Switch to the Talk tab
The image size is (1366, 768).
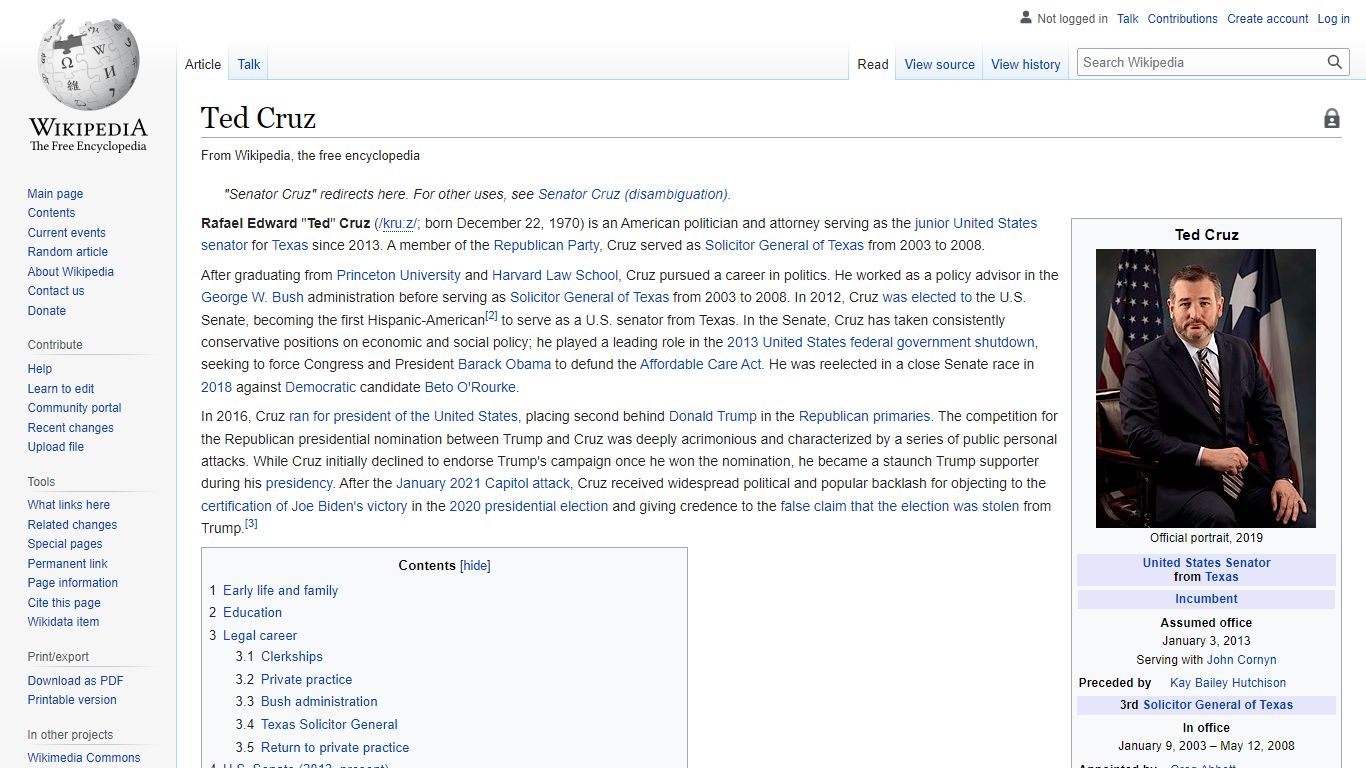click(x=249, y=64)
